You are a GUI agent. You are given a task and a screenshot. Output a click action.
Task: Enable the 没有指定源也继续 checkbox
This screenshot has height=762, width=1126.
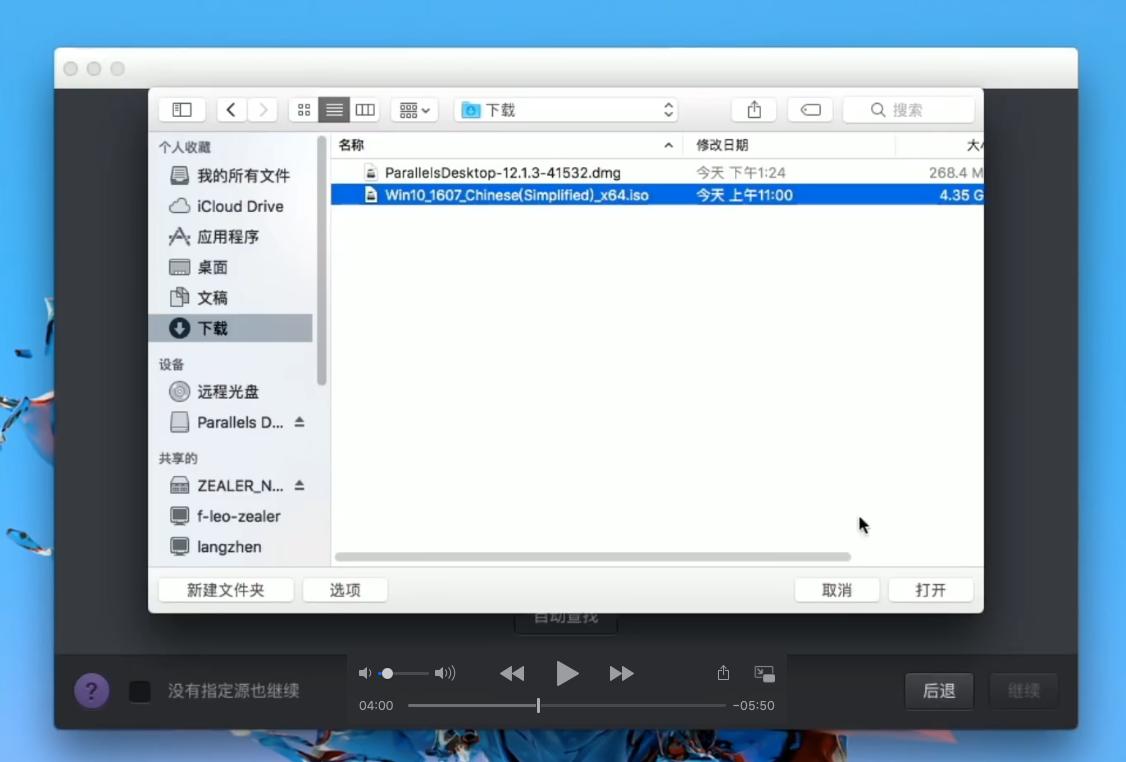click(140, 690)
